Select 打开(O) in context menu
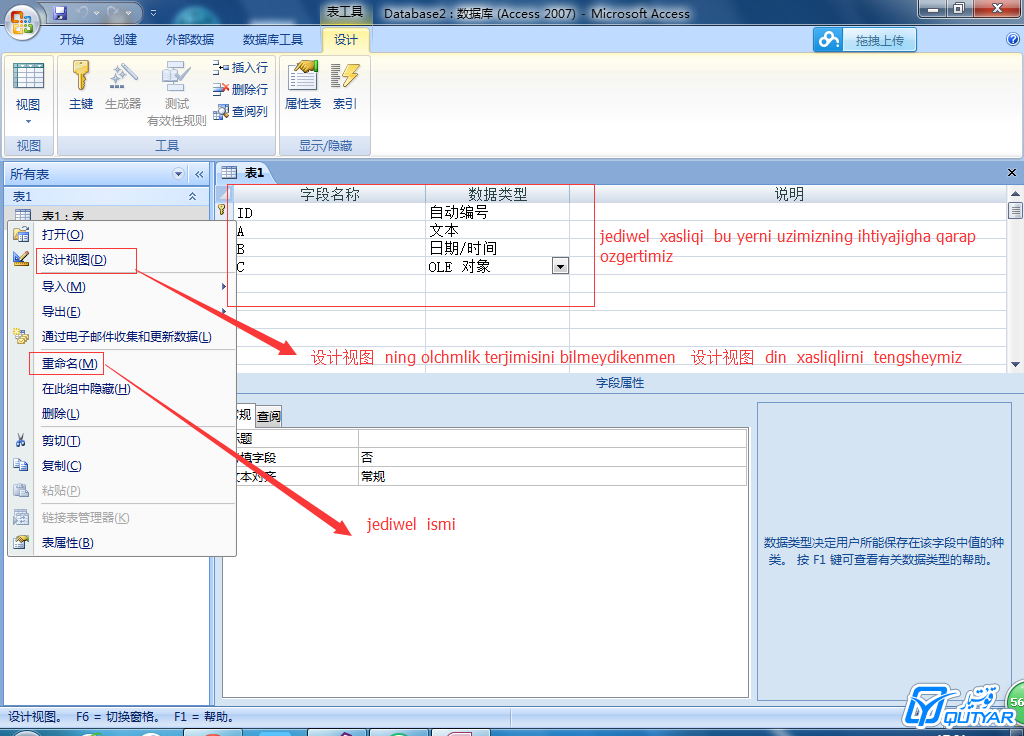Image resolution: width=1024 pixels, height=736 pixels. pos(122,234)
